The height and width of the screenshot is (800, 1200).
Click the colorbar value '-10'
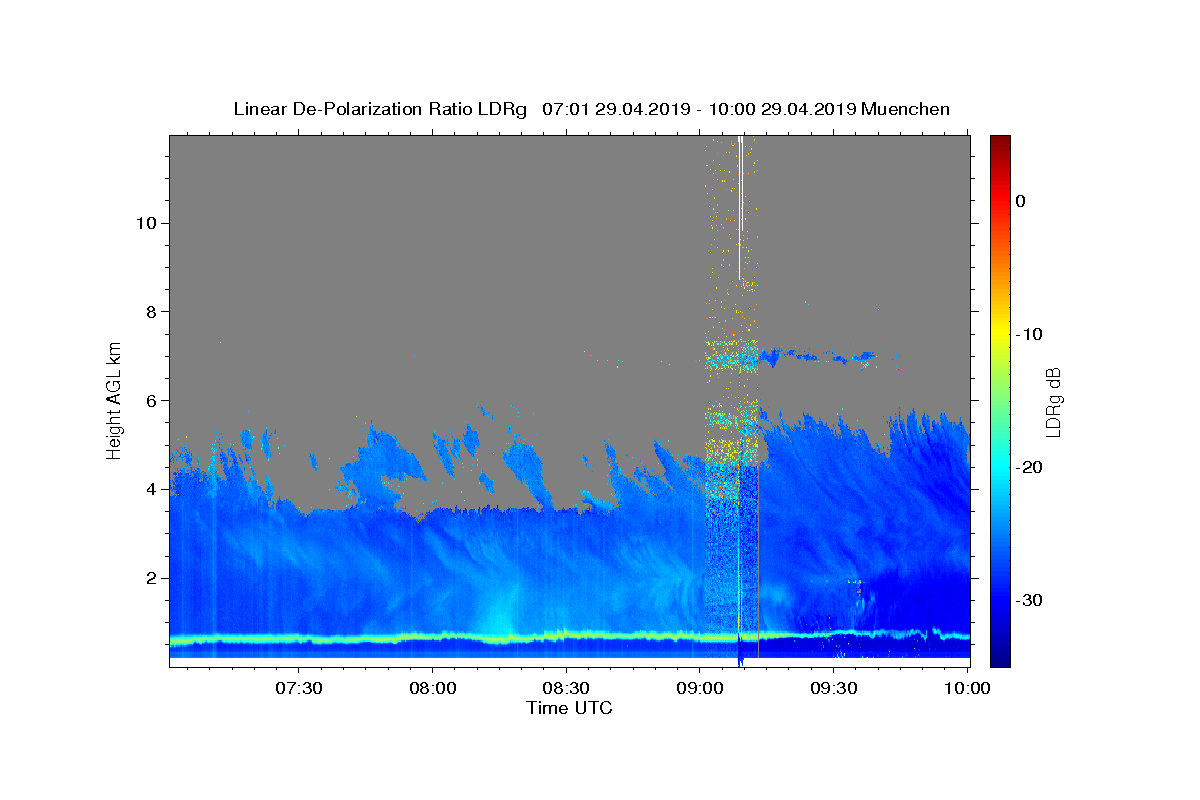[x=1030, y=334]
